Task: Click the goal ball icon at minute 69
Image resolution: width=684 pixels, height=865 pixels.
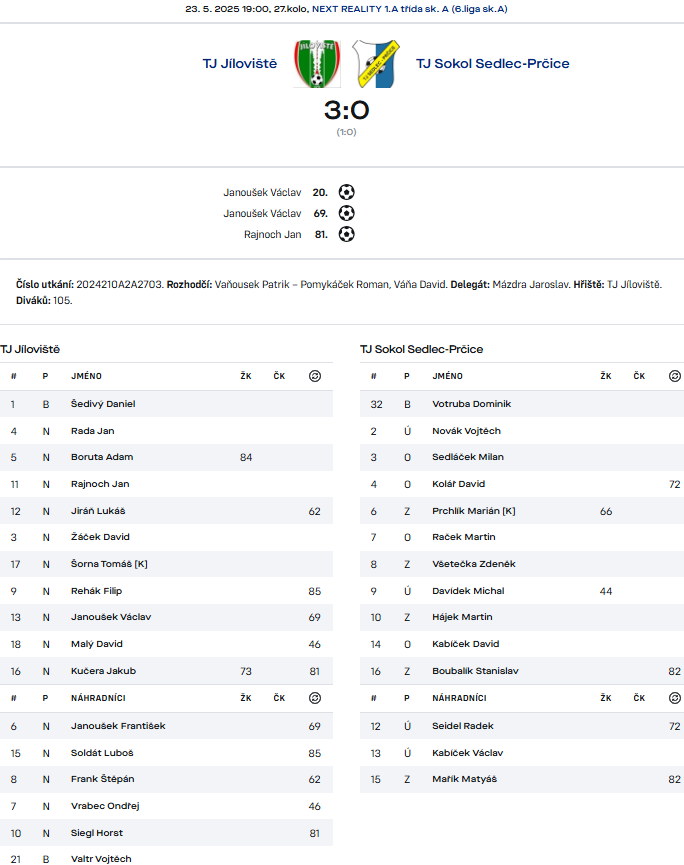Action: coord(346,213)
